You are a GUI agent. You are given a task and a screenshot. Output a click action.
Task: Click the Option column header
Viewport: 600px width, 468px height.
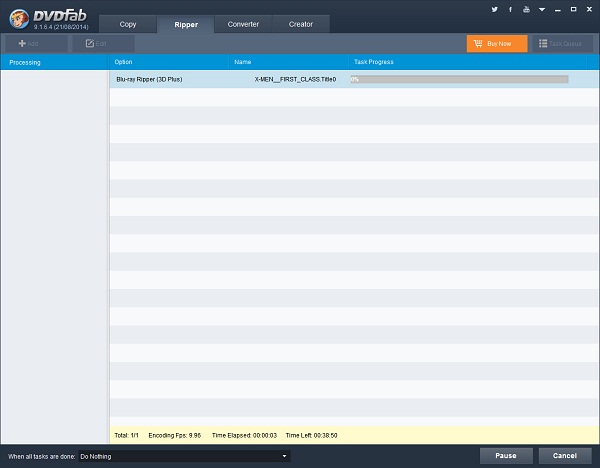(168, 62)
